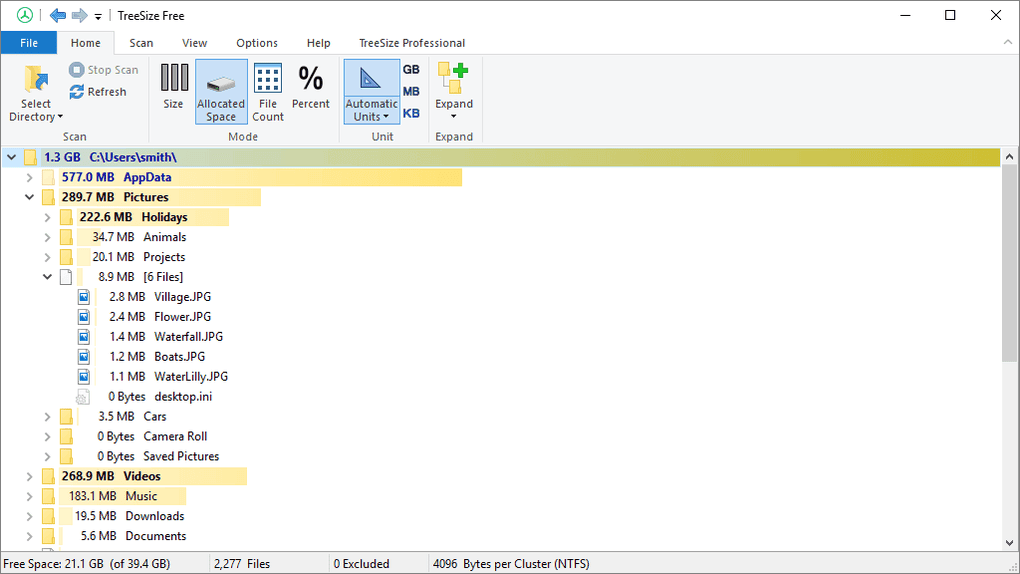Collapse the Pictures folder
This screenshot has height=574, width=1020.
click(29, 197)
